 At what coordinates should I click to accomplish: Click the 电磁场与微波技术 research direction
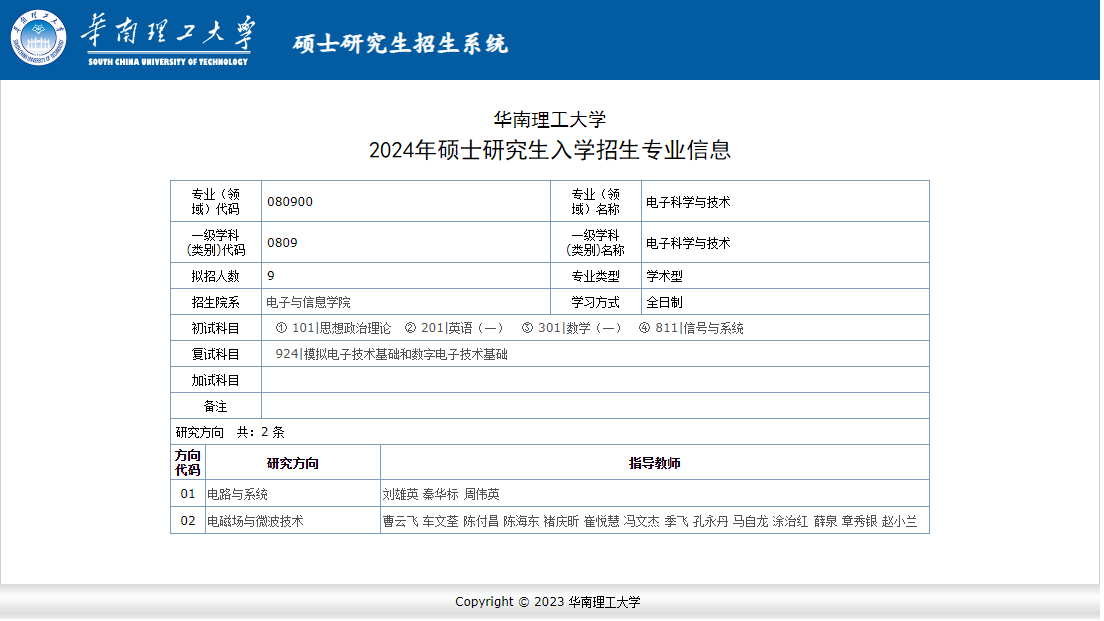pyautogui.click(x=255, y=522)
